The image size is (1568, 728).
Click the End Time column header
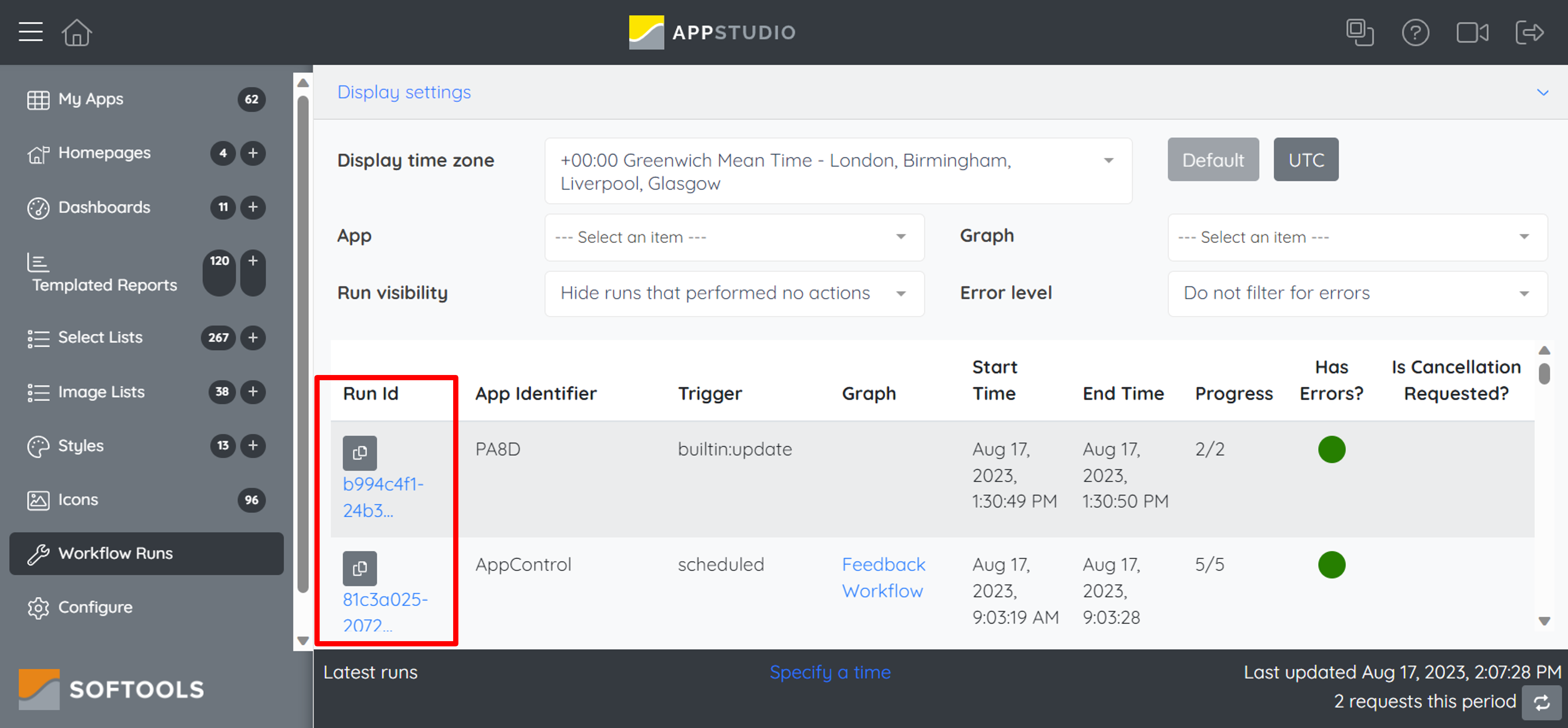point(1123,394)
